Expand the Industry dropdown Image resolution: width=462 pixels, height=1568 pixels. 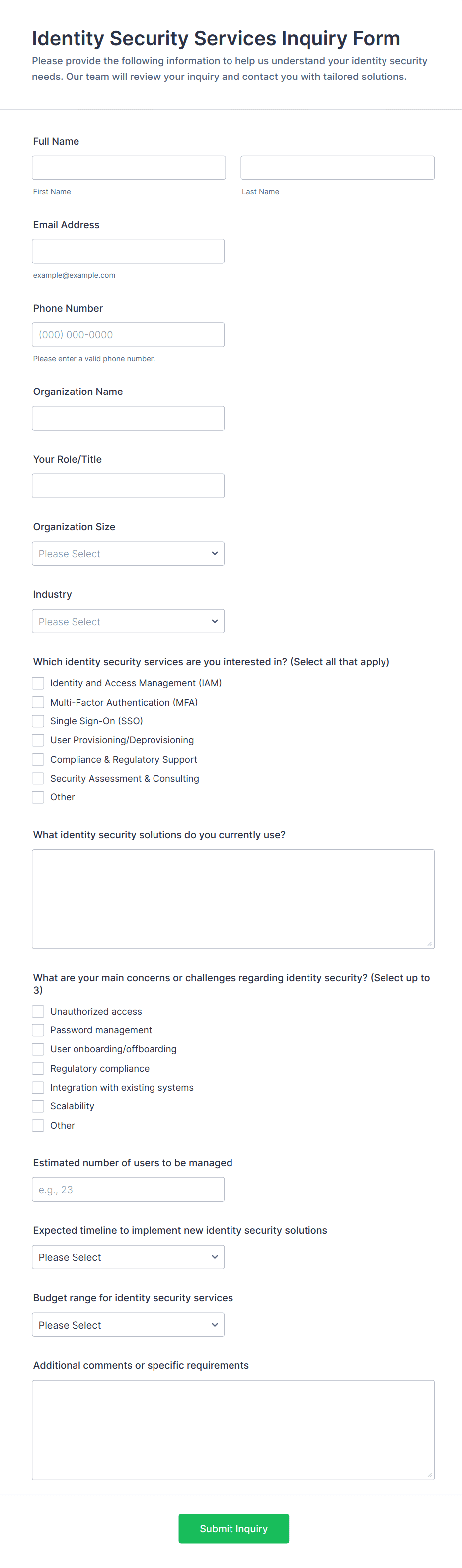coord(128,621)
